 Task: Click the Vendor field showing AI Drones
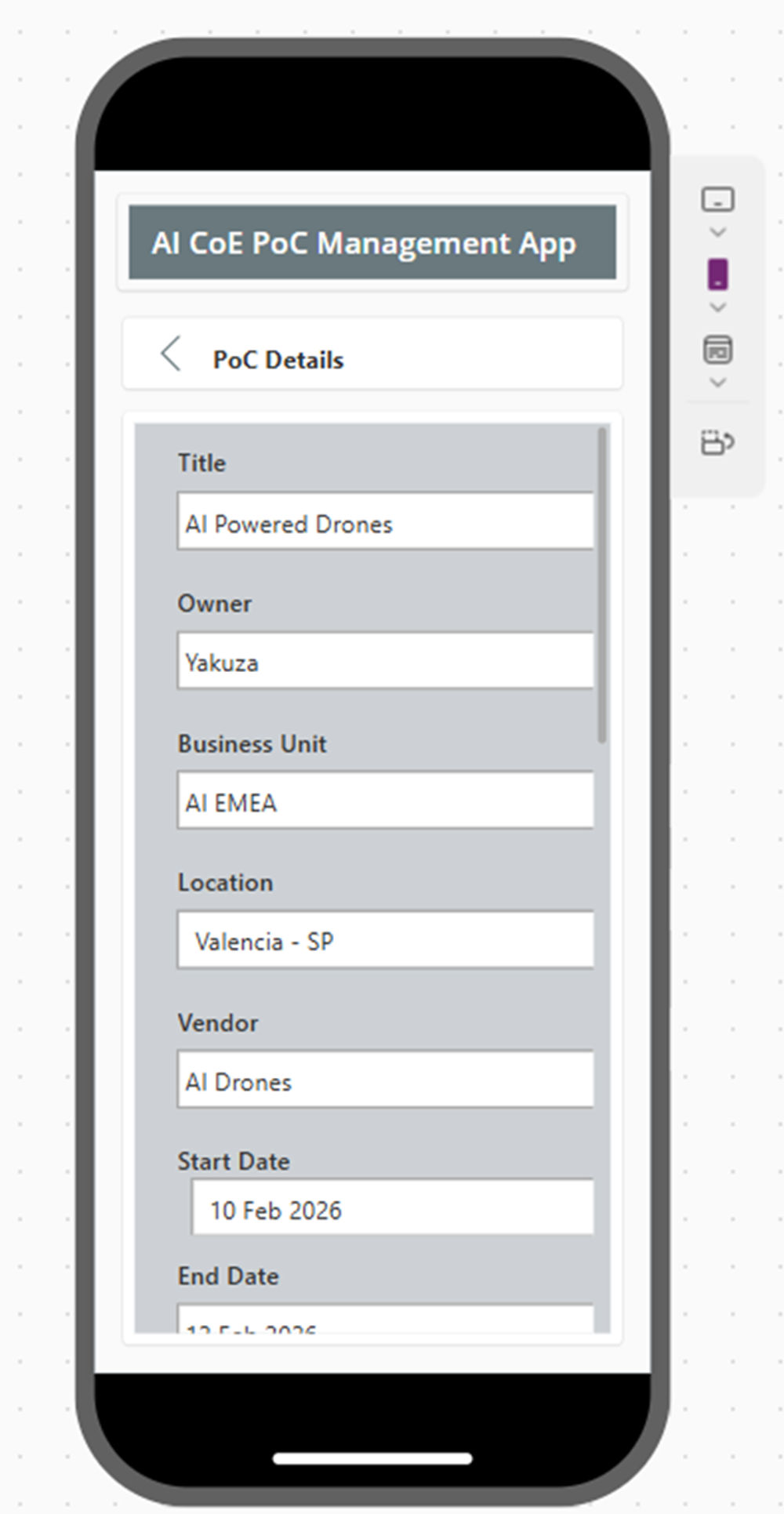386,1080
